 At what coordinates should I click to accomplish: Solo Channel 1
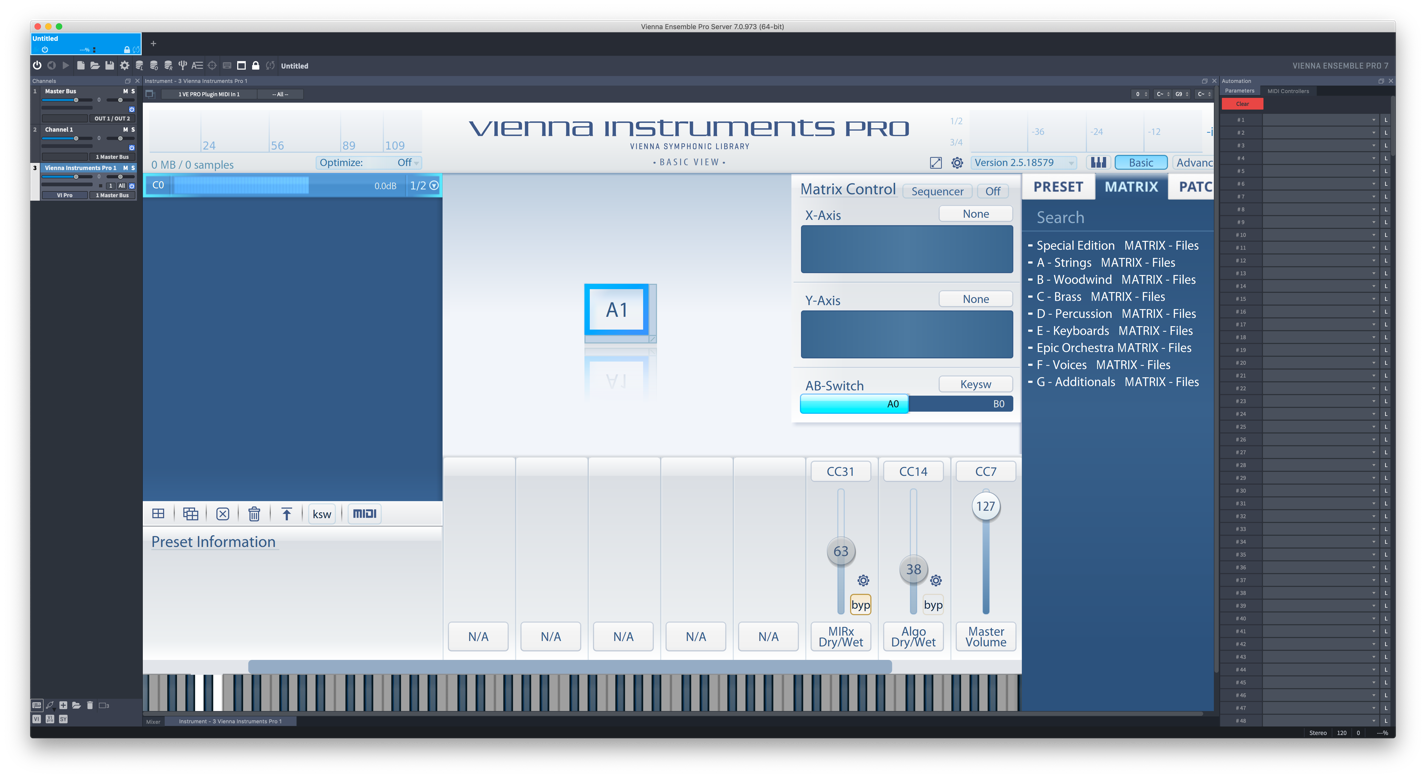(x=133, y=130)
